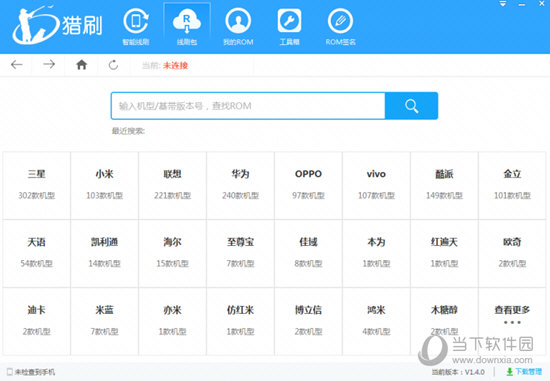The height and width of the screenshot is (381, 550).
Task: Choose the 博立信 brand tile
Action: point(308,321)
